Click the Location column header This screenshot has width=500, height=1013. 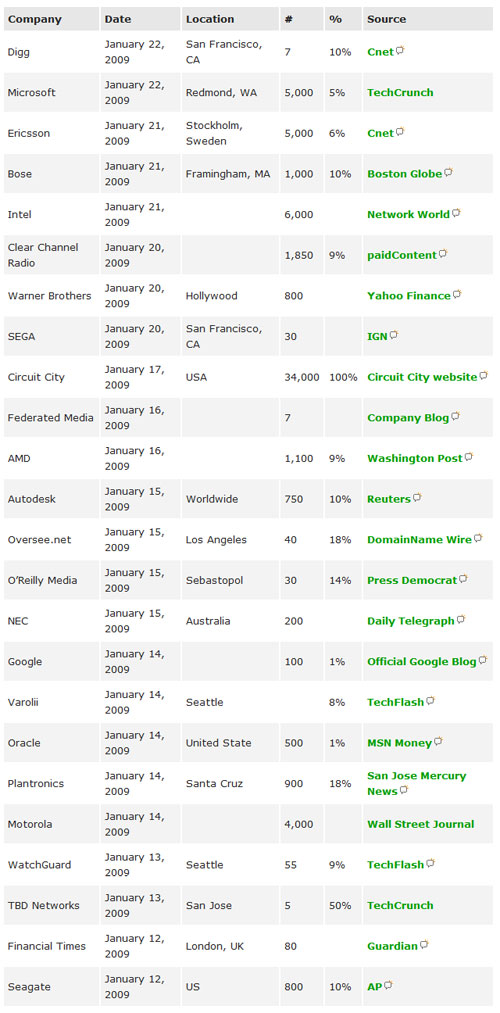coord(210,19)
